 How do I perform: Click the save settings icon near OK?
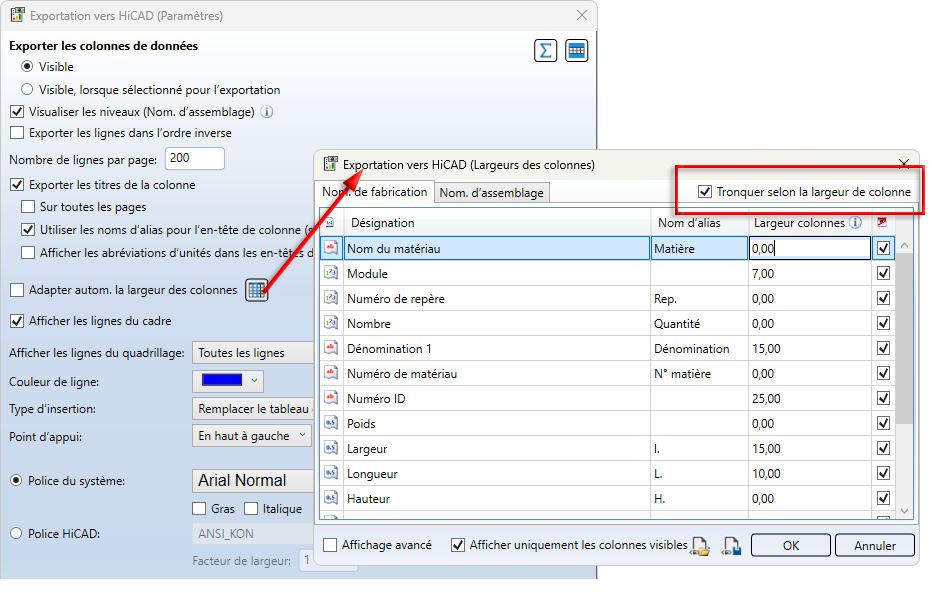click(732, 545)
